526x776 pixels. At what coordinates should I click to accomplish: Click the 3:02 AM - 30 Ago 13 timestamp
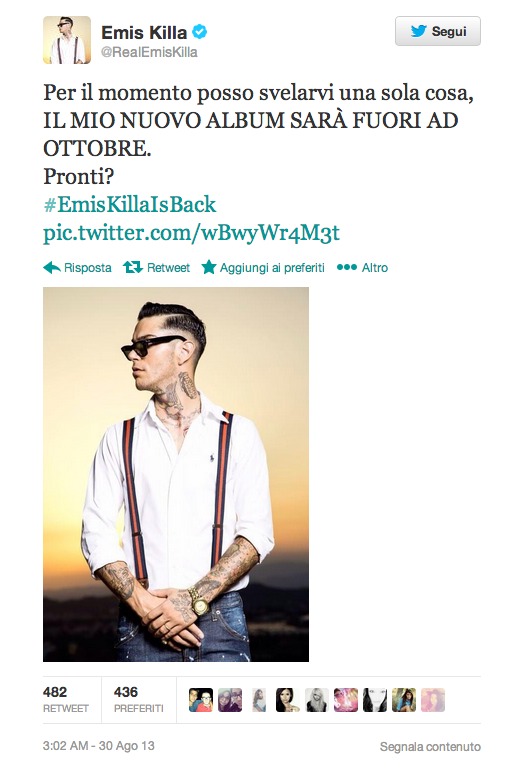point(98,746)
